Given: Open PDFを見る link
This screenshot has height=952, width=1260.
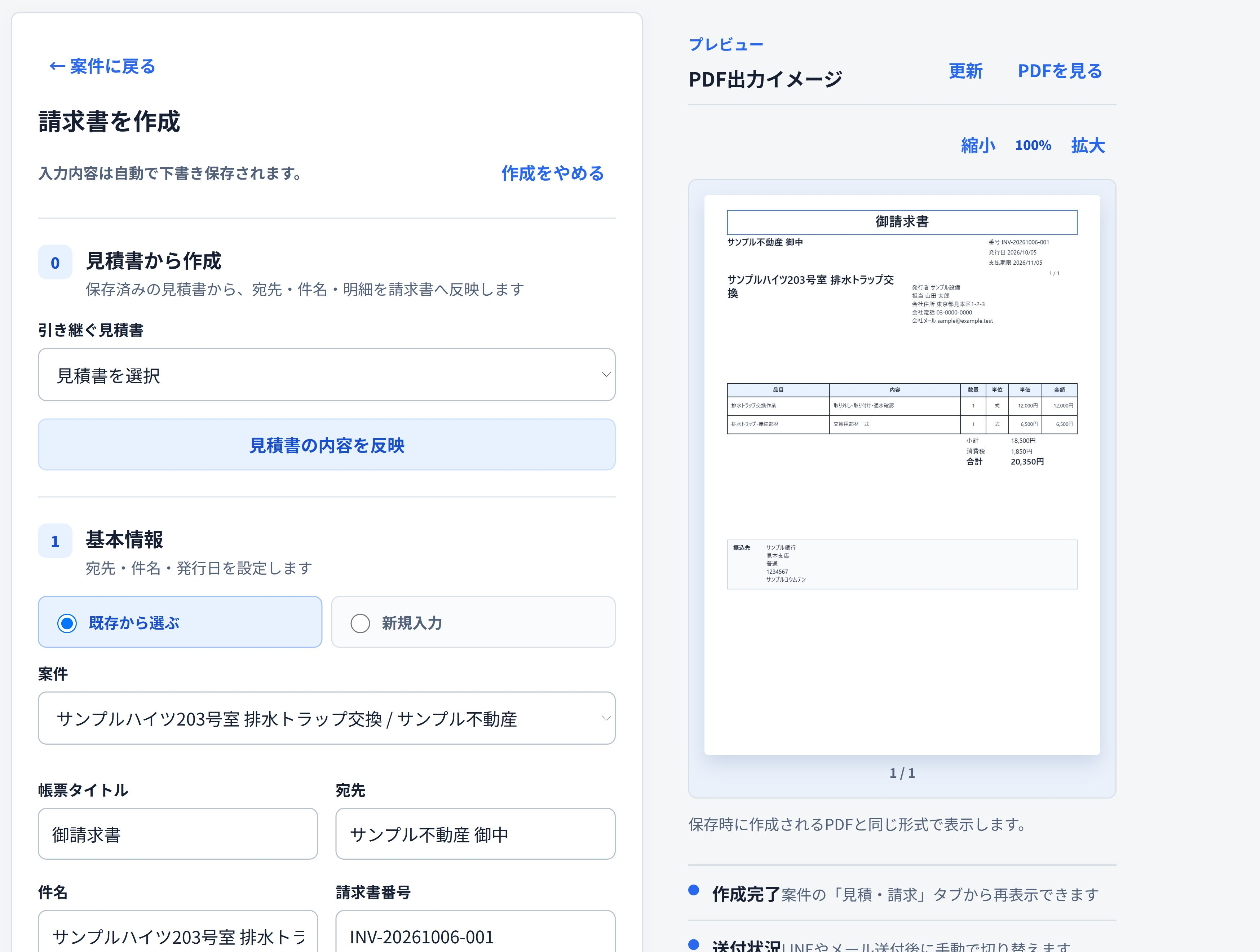Looking at the screenshot, I should (1060, 71).
